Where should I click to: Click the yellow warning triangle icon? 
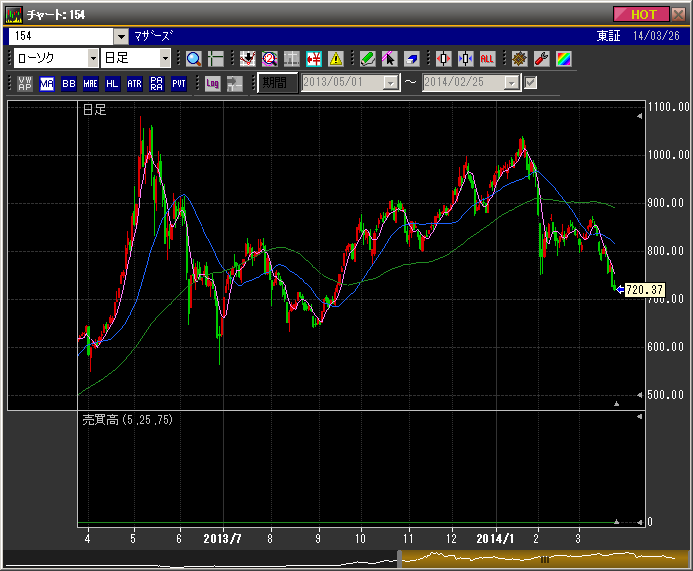(x=336, y=59)
